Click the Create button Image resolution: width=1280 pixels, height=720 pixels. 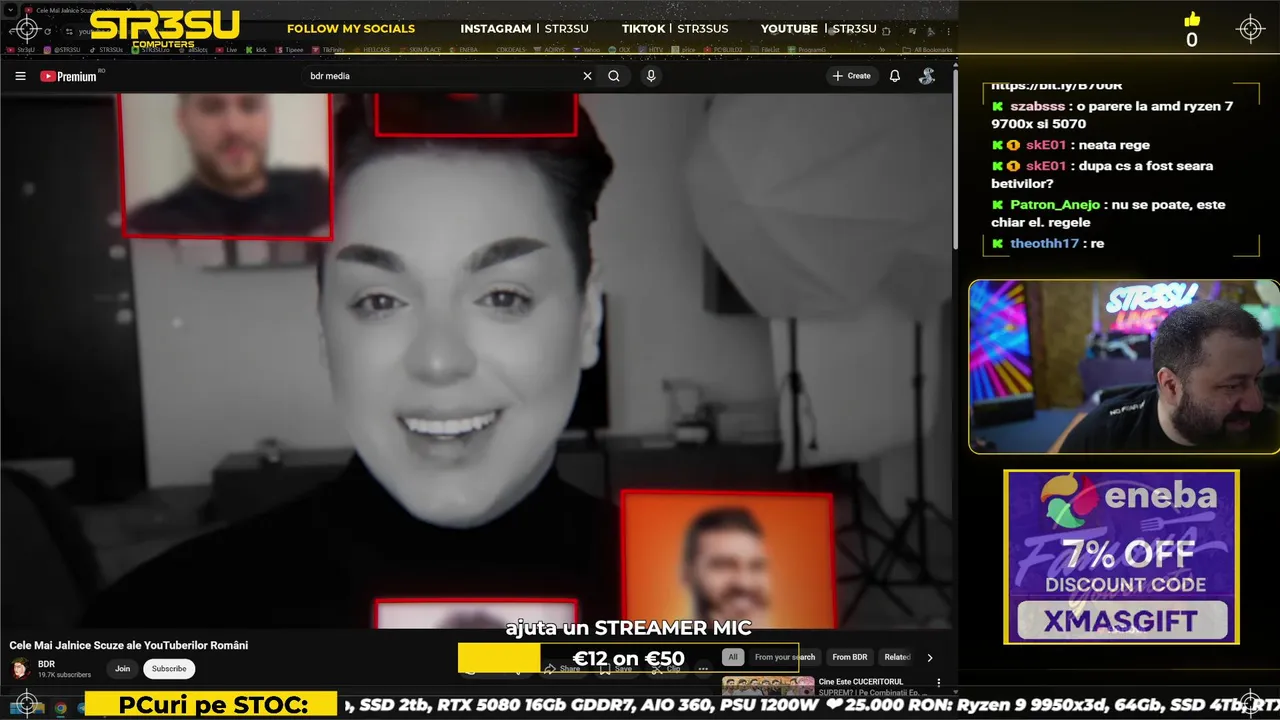pos(852,76)
